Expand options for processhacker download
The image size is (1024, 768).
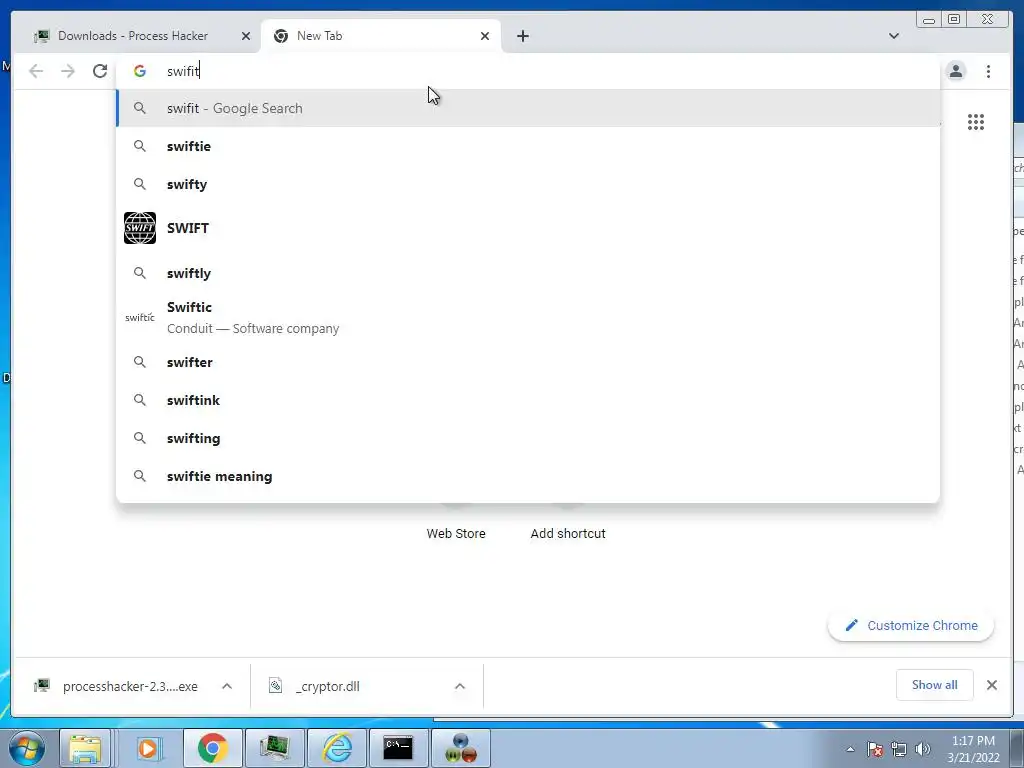227,686
